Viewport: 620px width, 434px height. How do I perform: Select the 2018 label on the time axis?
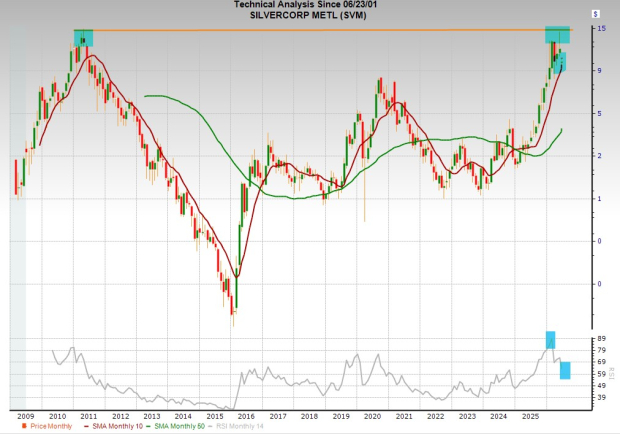[309, 416]
